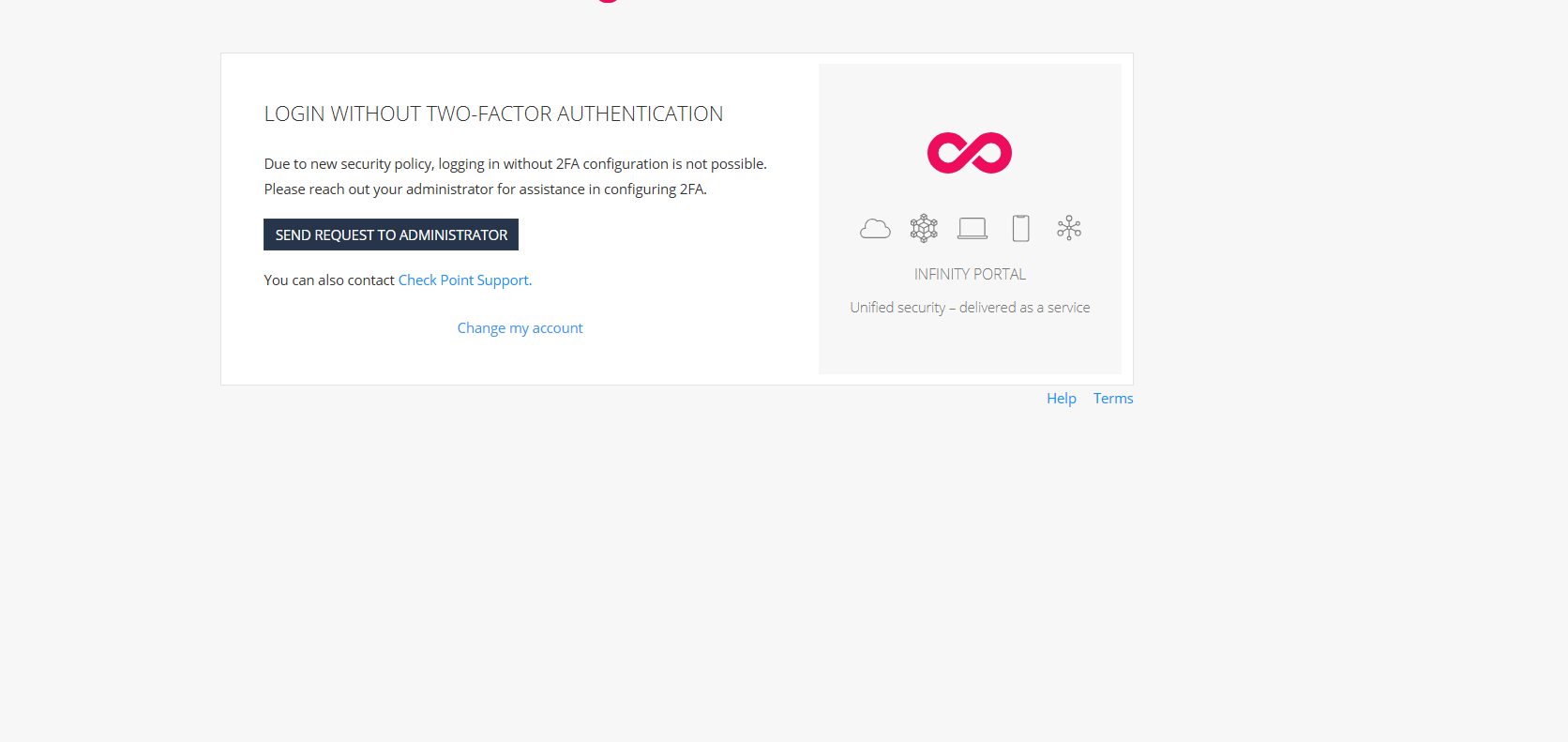Click the 'Unified security' tagline text
The image size is (1568, 742).
(x=897, y=308)
